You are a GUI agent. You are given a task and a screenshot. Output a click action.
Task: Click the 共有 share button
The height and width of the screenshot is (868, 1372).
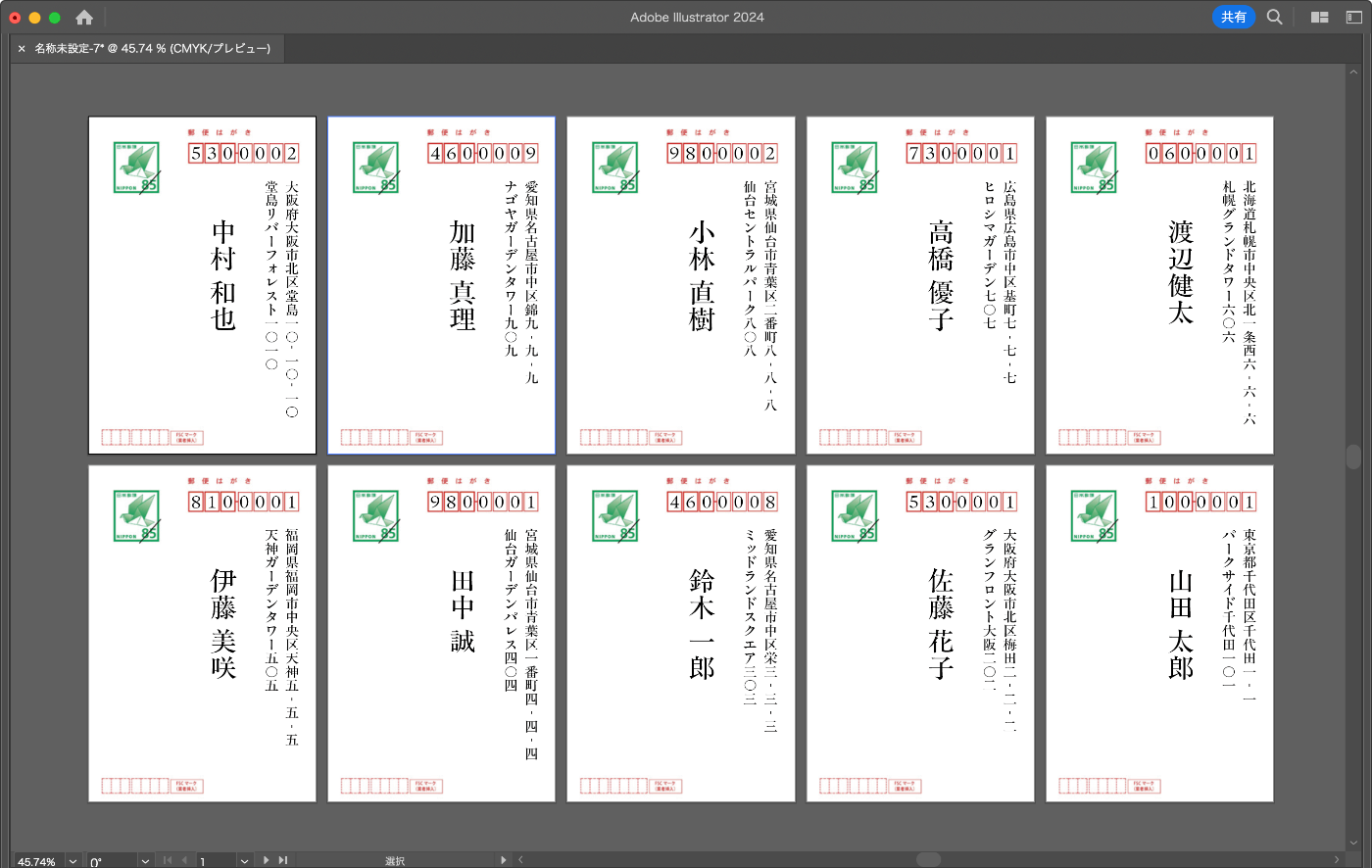1234,17
